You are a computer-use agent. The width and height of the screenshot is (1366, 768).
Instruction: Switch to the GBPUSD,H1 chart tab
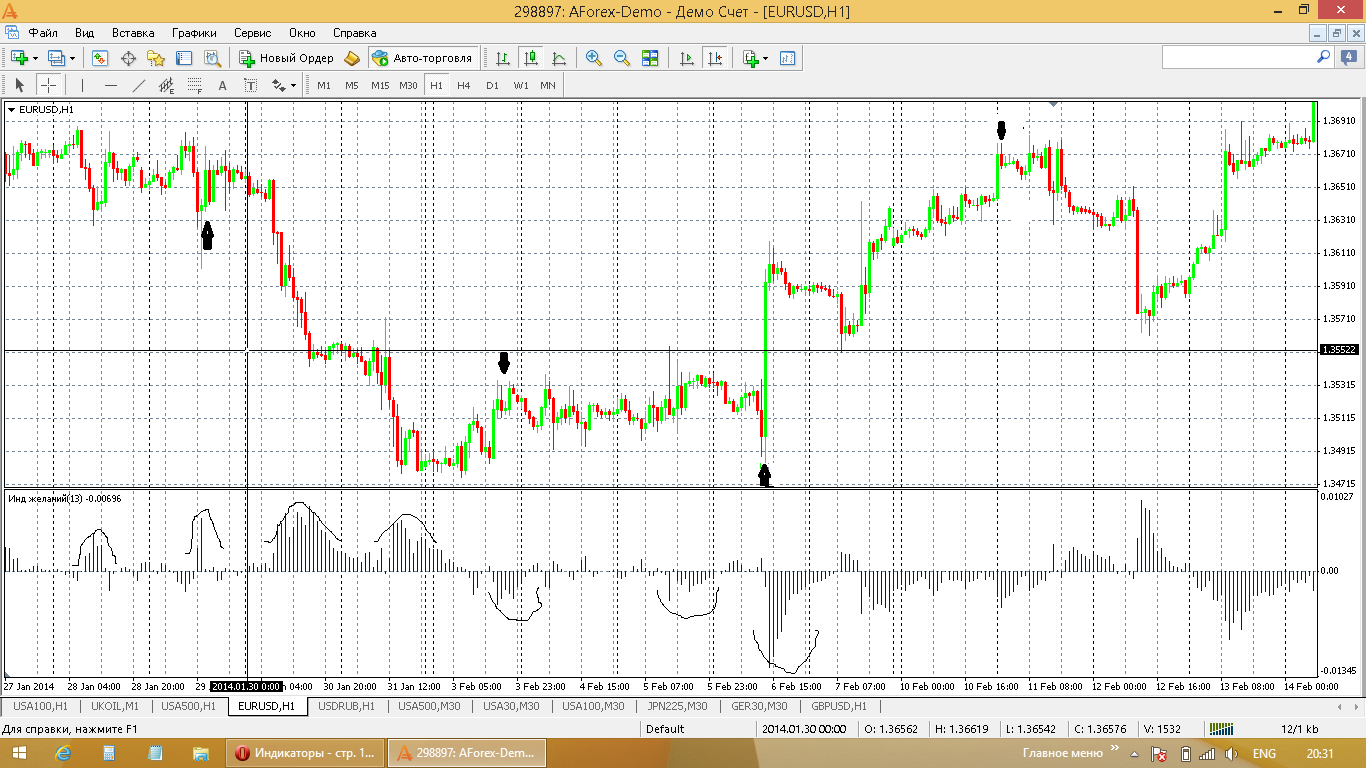[x=839, y=706]
